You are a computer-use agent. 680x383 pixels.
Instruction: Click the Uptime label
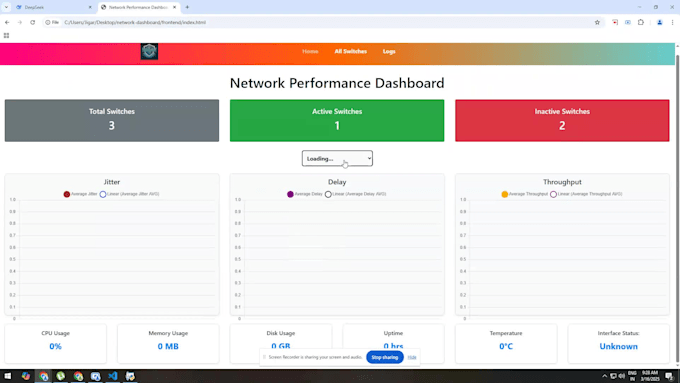coord(393,333)
